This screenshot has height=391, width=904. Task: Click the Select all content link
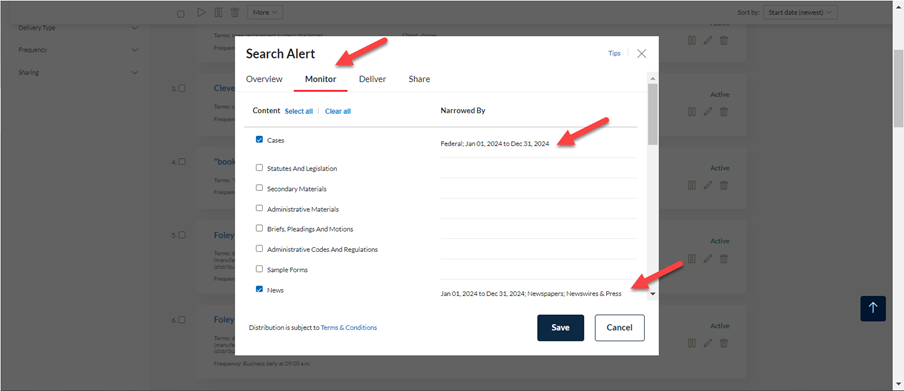(299, 111)
